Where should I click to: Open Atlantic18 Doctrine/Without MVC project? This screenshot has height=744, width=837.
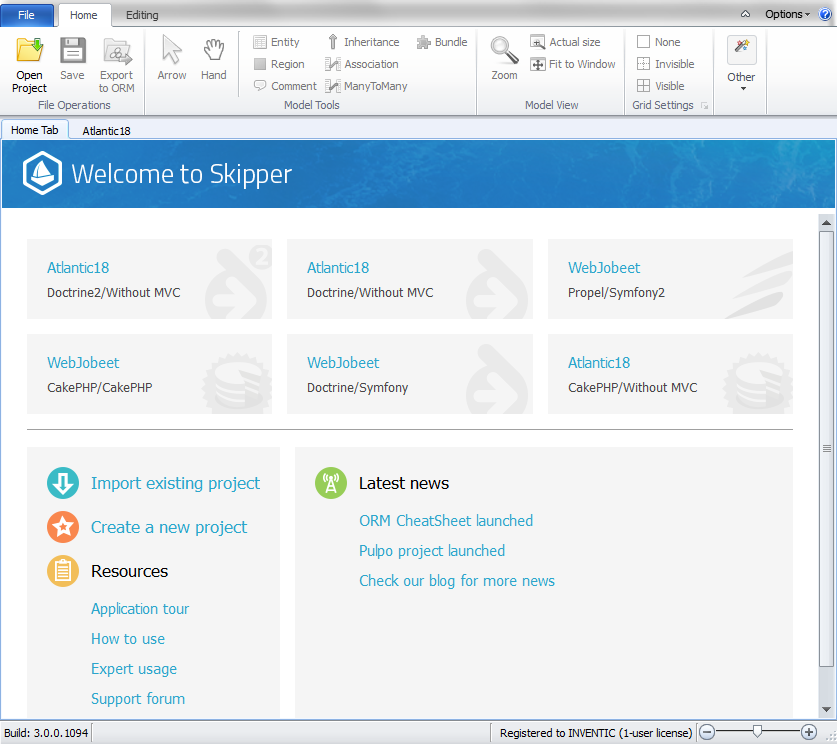click(410, 279)
